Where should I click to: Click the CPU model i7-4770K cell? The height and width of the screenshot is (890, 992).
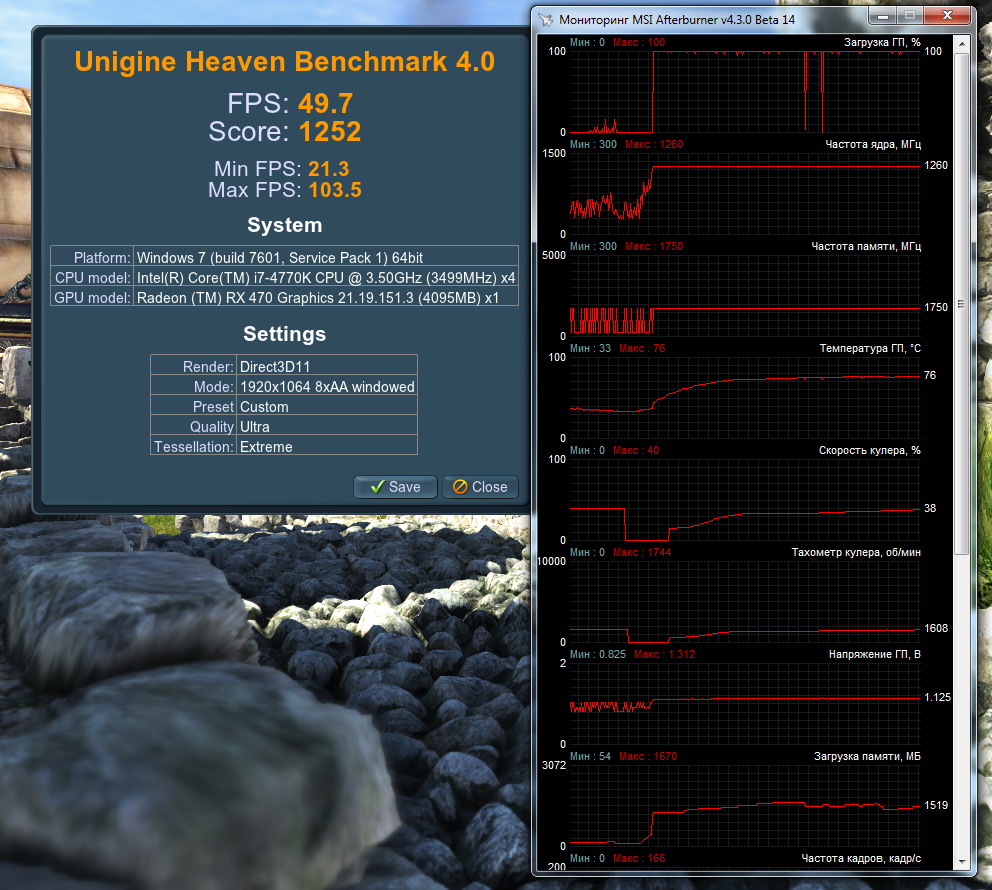(x=326, y=278)
